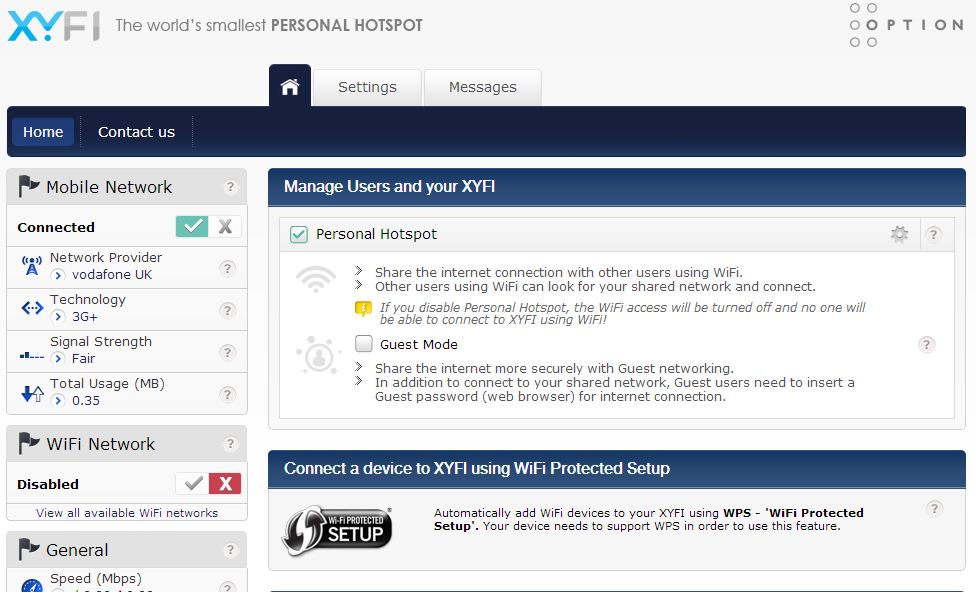Click the General flag icon
Image resolution: width=976 pixels, height=592 pixels.
(28, 548)
